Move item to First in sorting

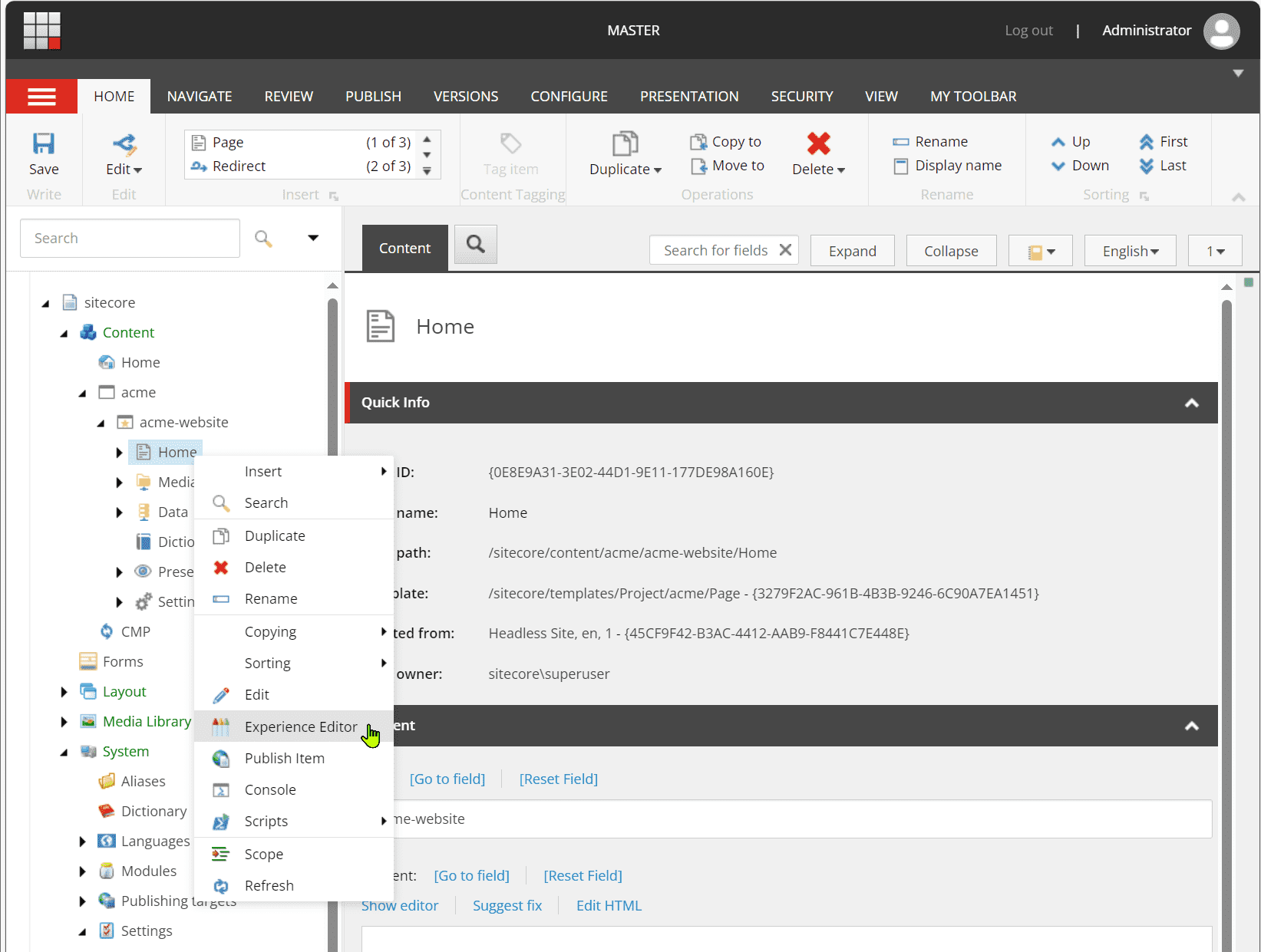coord(1164,142)
